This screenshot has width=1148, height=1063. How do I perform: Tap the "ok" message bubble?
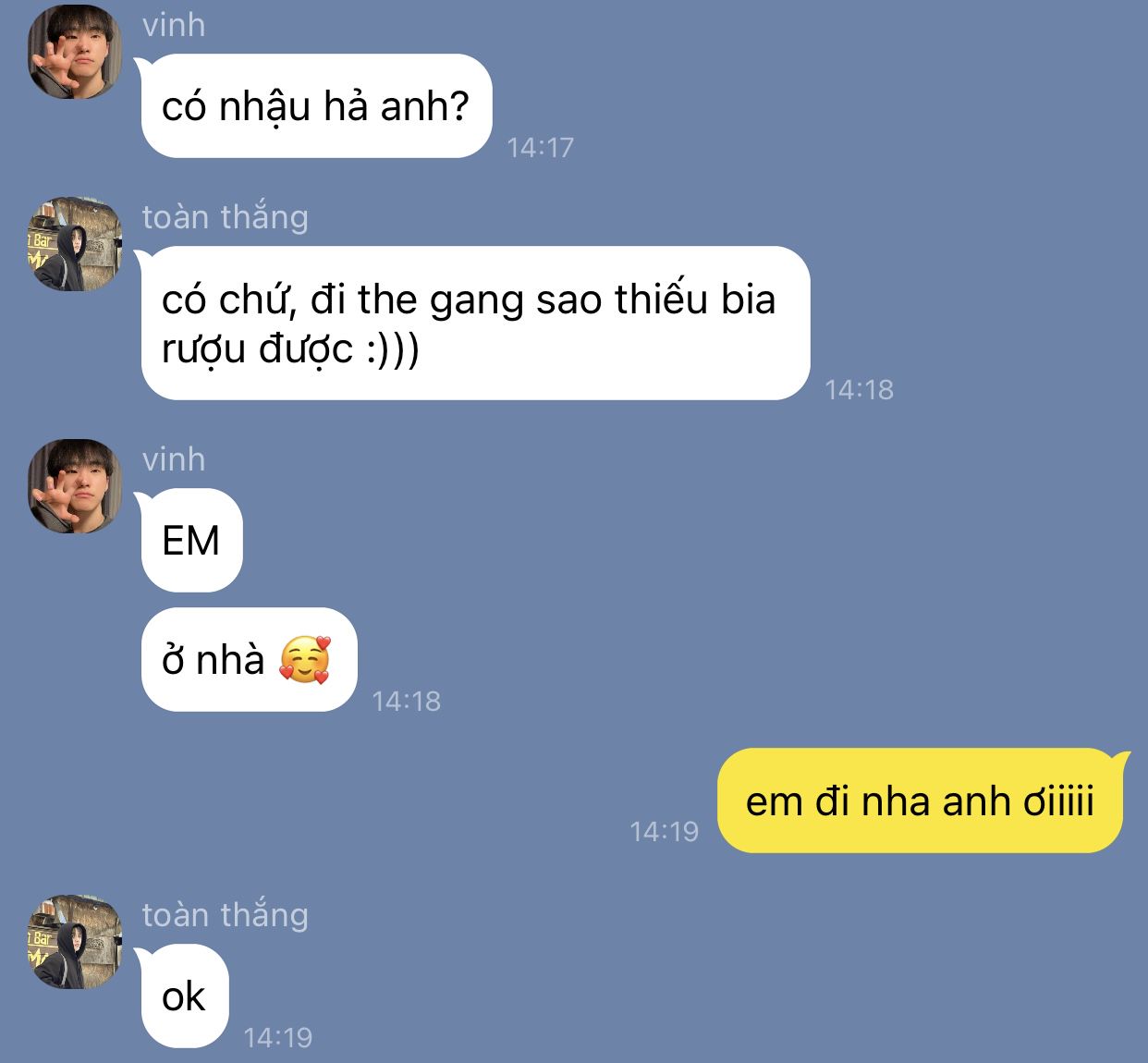click(184, 996)
